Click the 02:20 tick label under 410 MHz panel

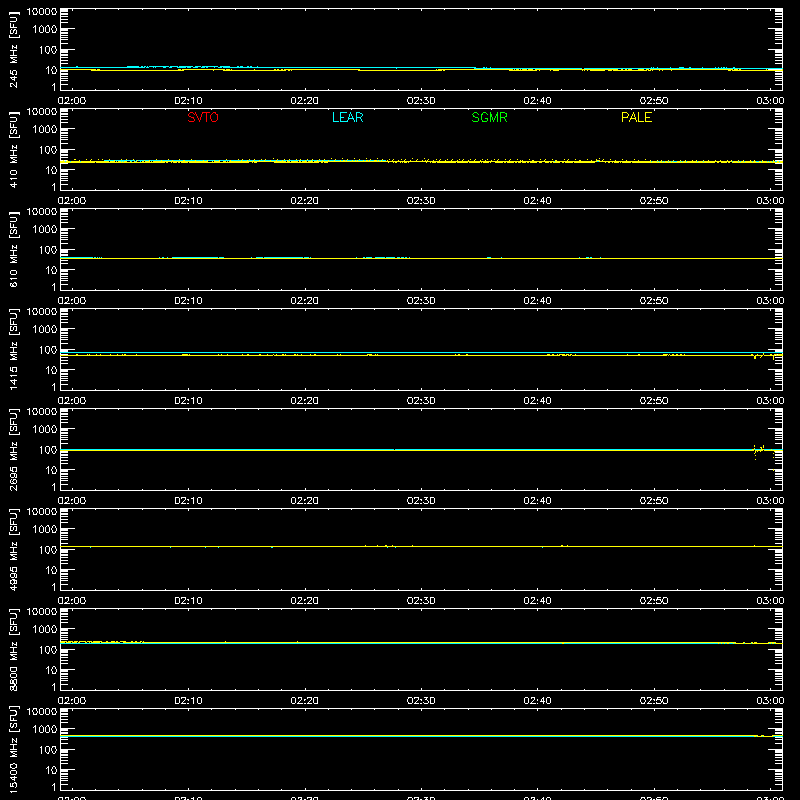coord(305,201)
